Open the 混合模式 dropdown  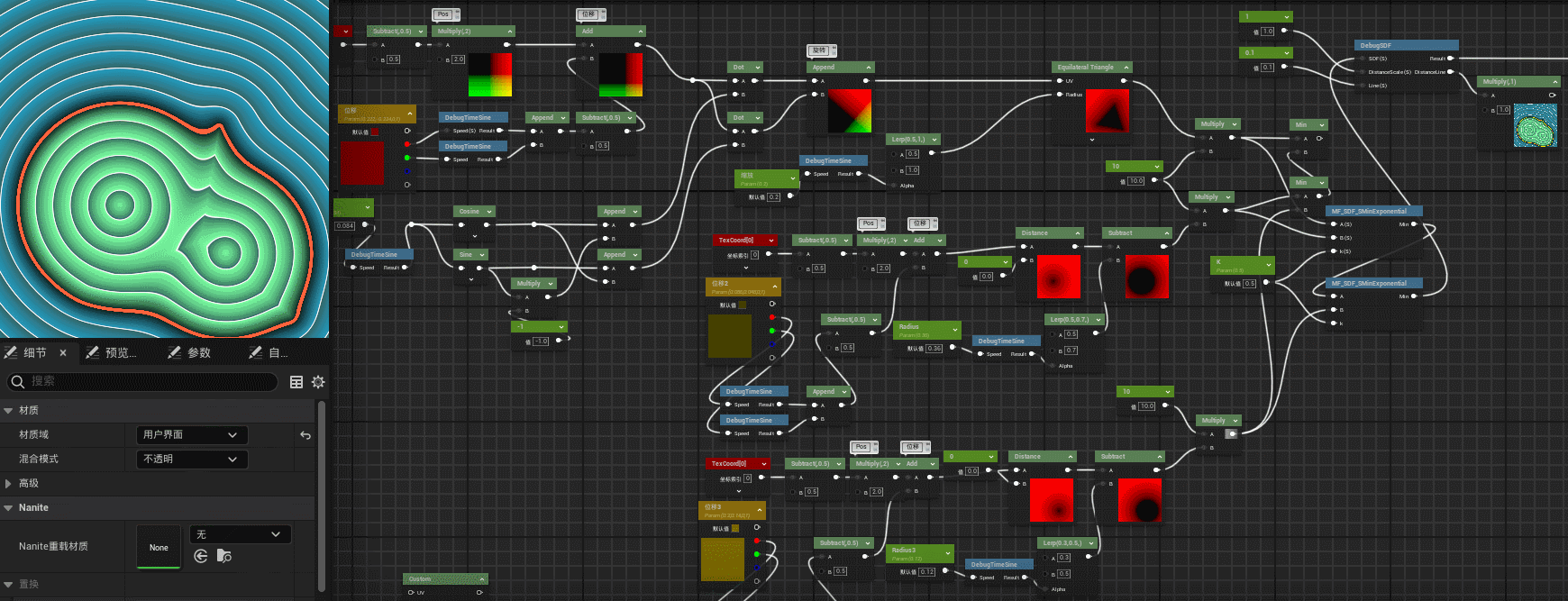coord(192,459)
